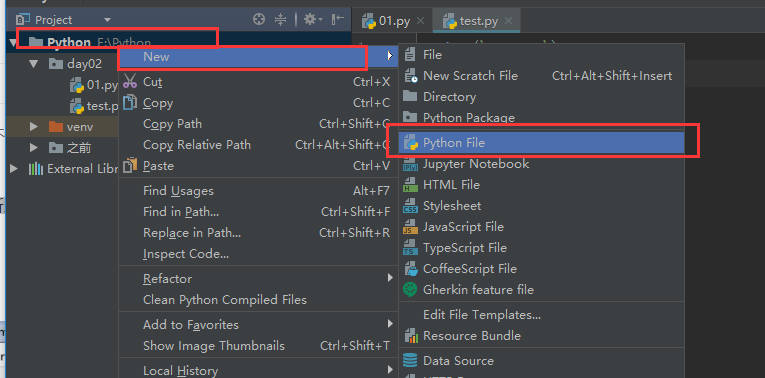This screenshot has width=765, height=378.
Task: Create a new File from submenu
Action: 542,55
